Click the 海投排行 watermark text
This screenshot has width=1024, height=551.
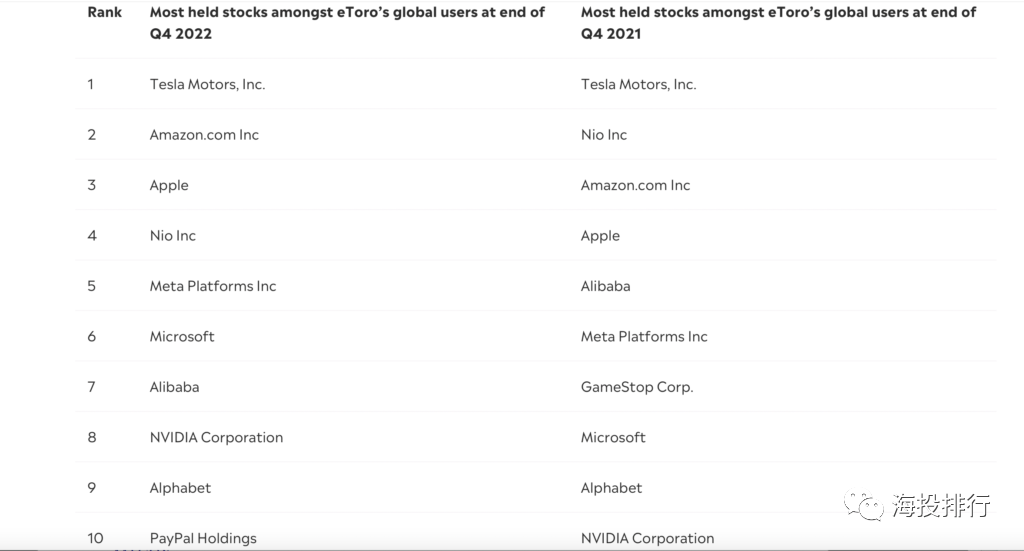coord(941,505)
